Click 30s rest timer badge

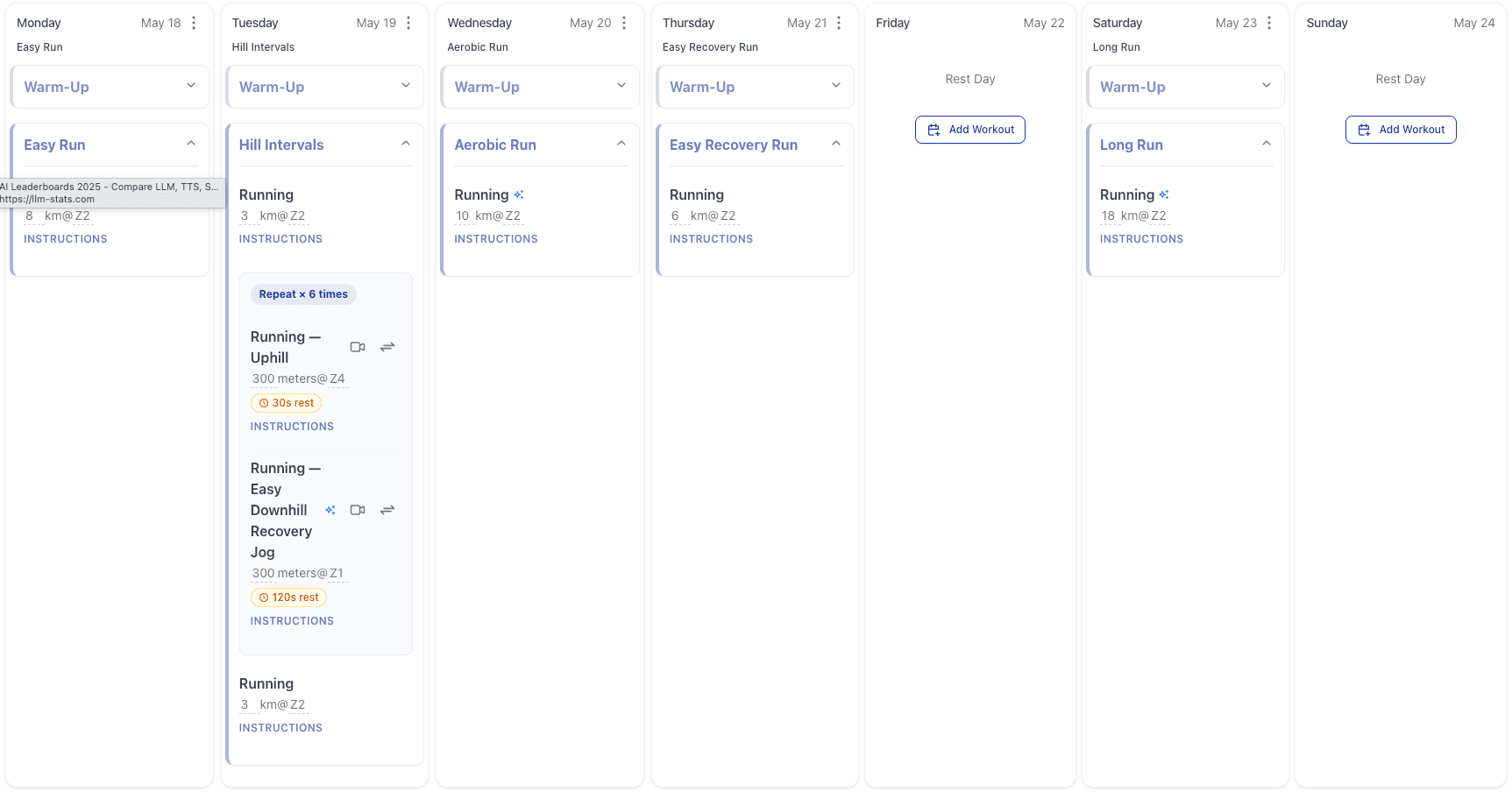287,403
